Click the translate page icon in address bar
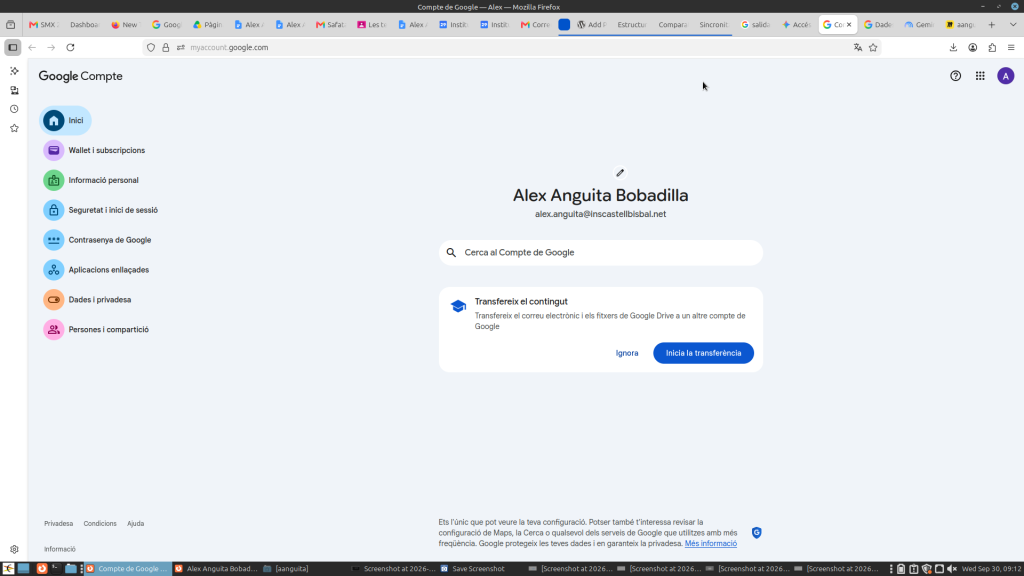The width and height of the screenshot is (1024, 576). click(857, 47)
